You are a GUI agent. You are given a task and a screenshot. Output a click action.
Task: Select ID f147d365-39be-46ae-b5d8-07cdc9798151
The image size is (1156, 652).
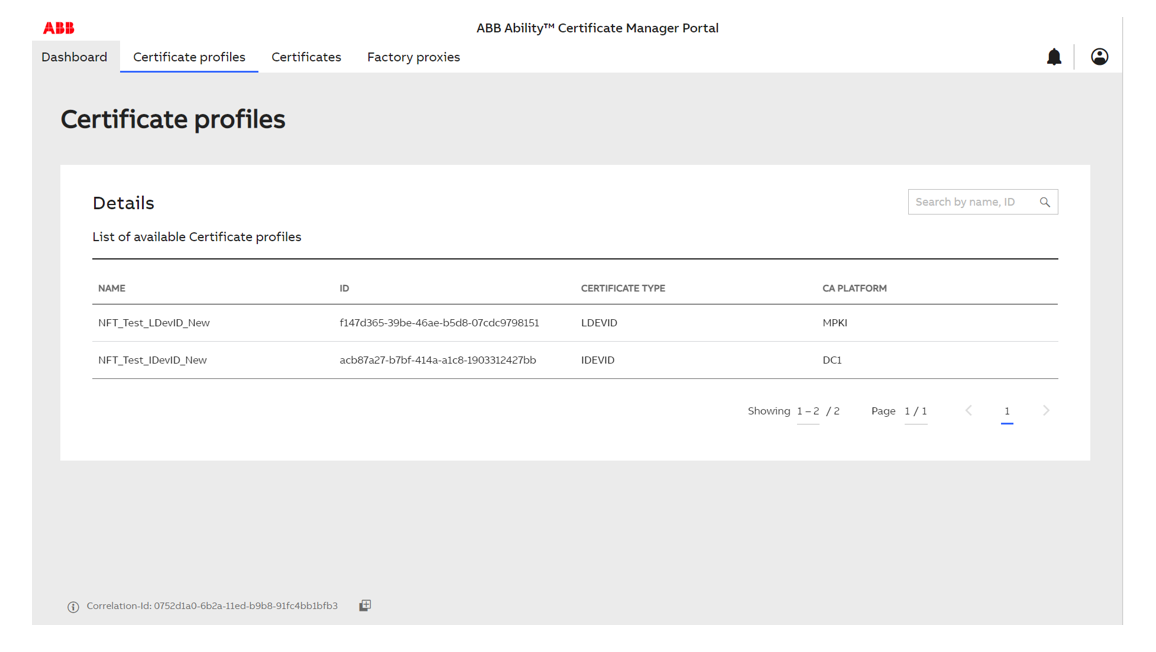tap(439, 323)
